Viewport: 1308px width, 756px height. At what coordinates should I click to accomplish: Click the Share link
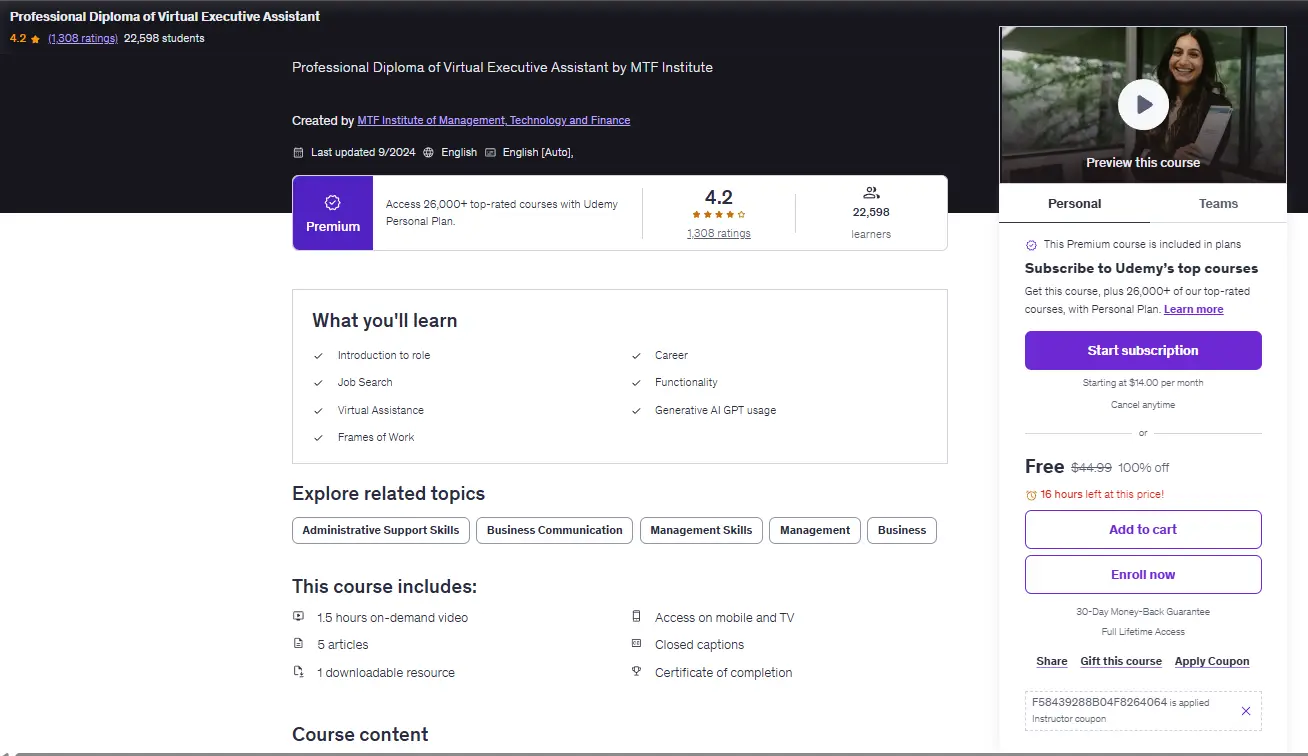(1052, 661)
